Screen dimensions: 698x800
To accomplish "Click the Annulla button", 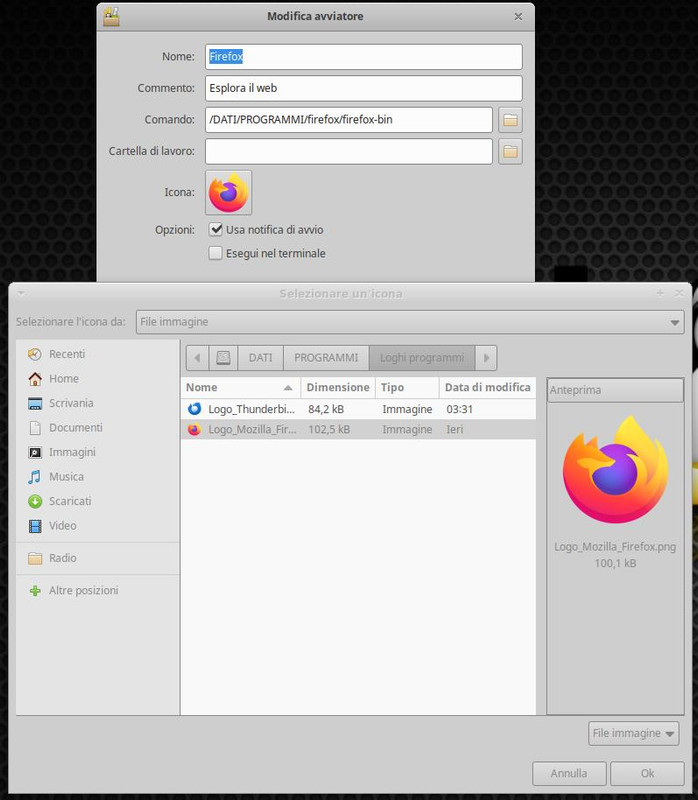I will tap(569, 773).
